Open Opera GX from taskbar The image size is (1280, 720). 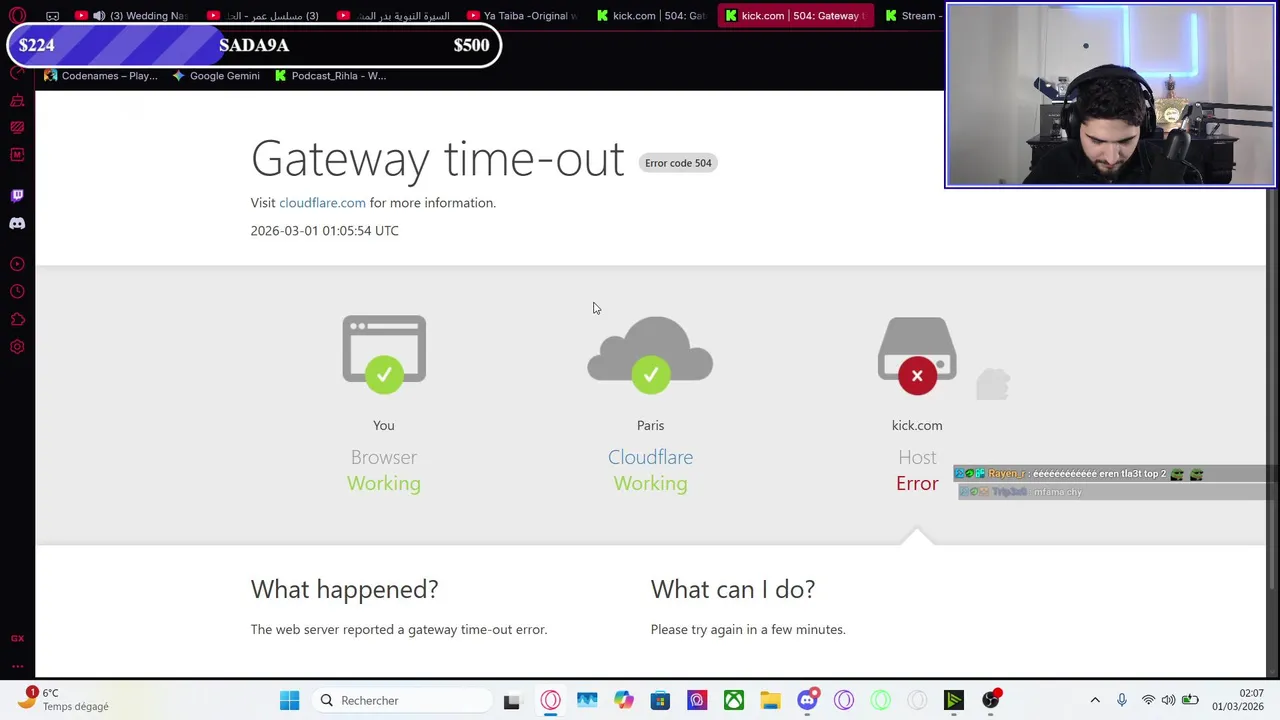point(550,700)
